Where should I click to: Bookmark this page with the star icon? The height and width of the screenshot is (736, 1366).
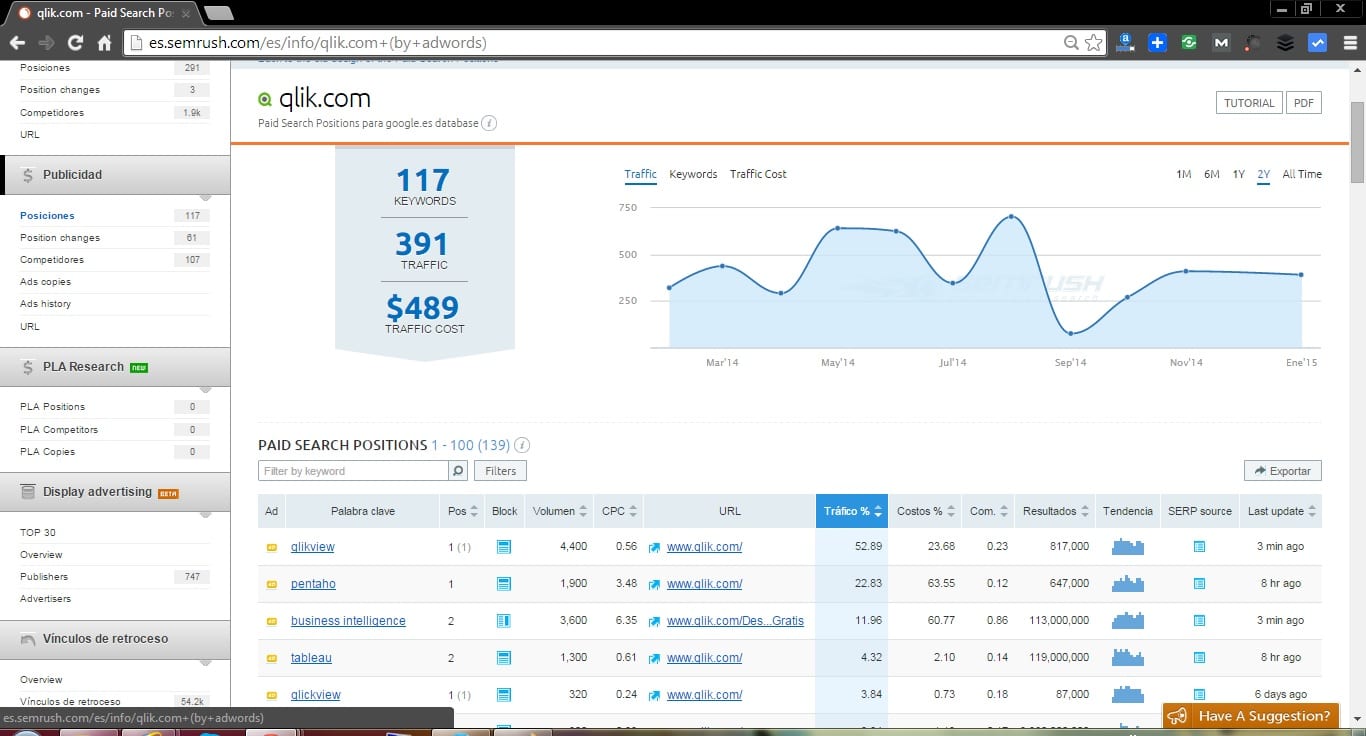1093,43
